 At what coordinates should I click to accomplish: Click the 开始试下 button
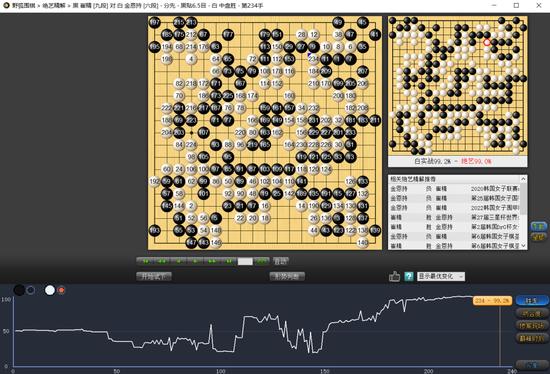(x=154, y=276)
